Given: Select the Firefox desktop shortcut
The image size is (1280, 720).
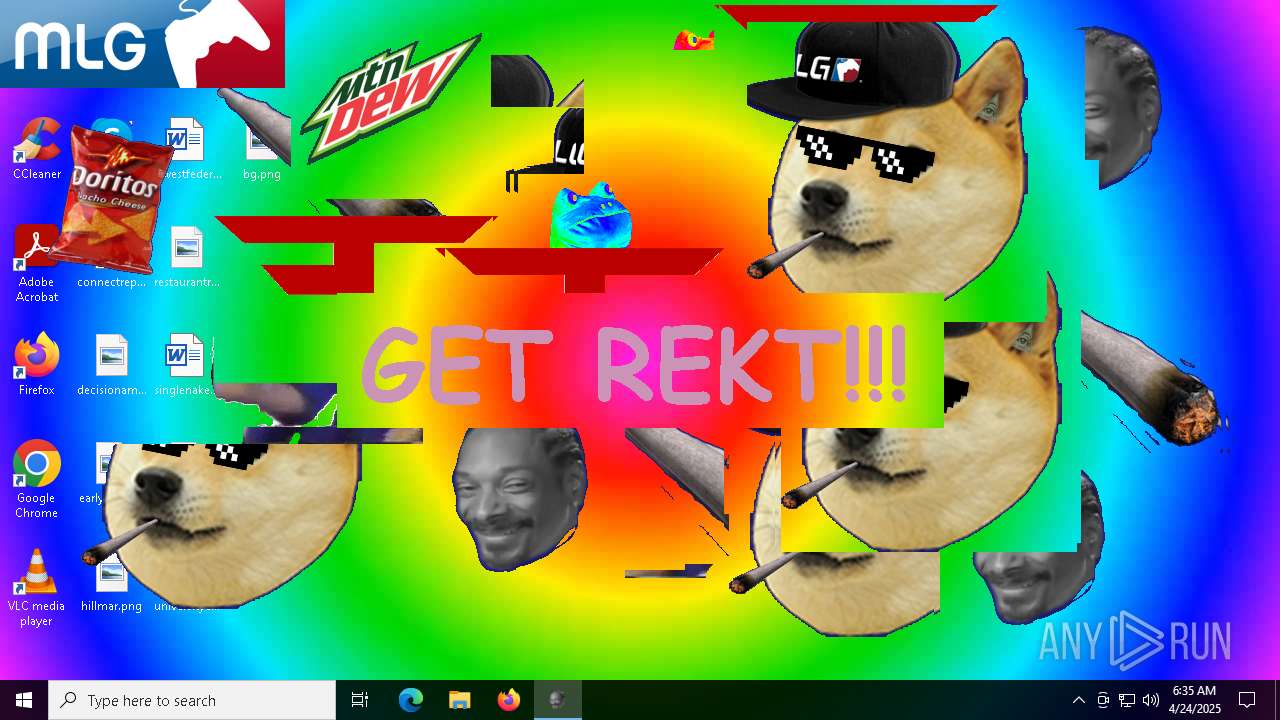Looking at the screenshot, I should pyautogui.click(x=36, y=364).
